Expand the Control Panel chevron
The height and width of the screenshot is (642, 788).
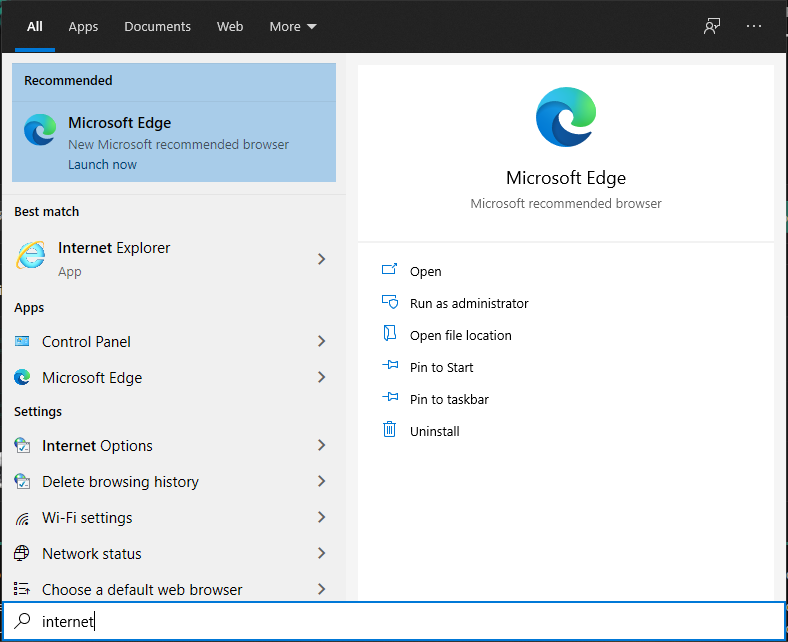(x=321, y=342)
